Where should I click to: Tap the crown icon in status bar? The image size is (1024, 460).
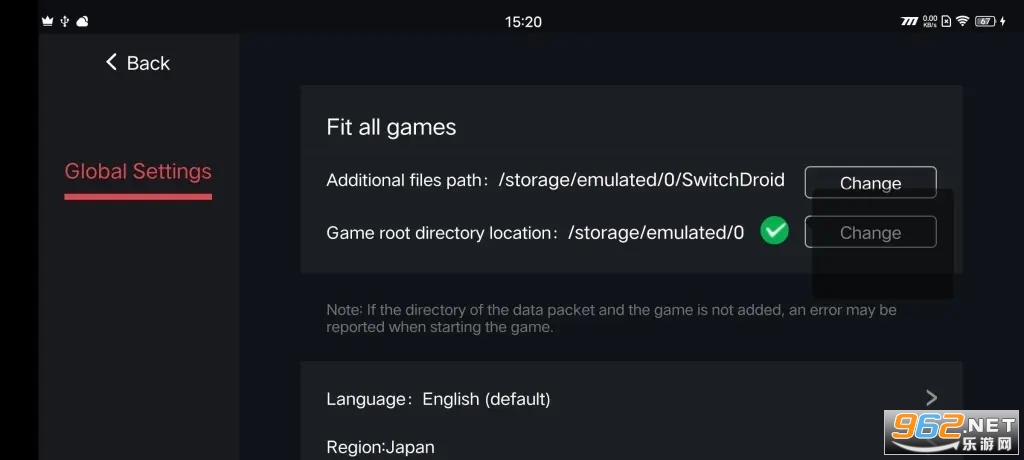(x=47, y=21)
